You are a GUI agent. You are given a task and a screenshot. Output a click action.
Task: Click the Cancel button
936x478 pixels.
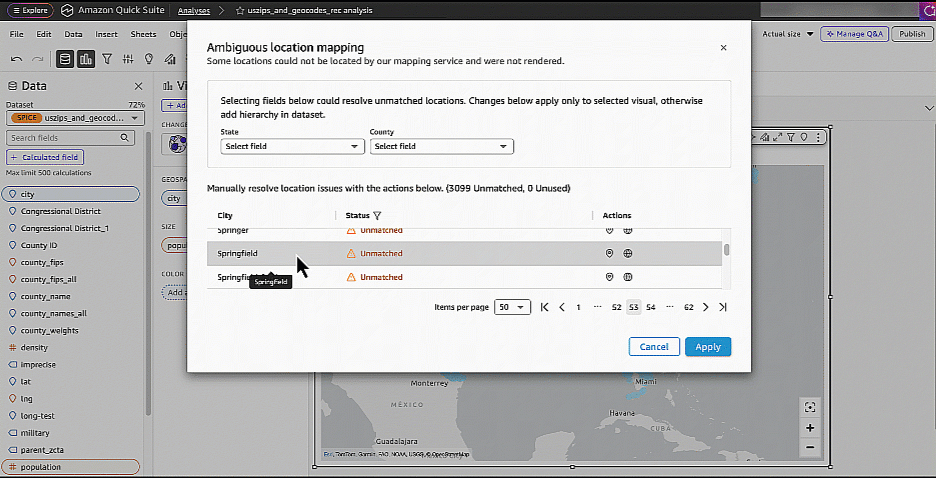[654, 347]
